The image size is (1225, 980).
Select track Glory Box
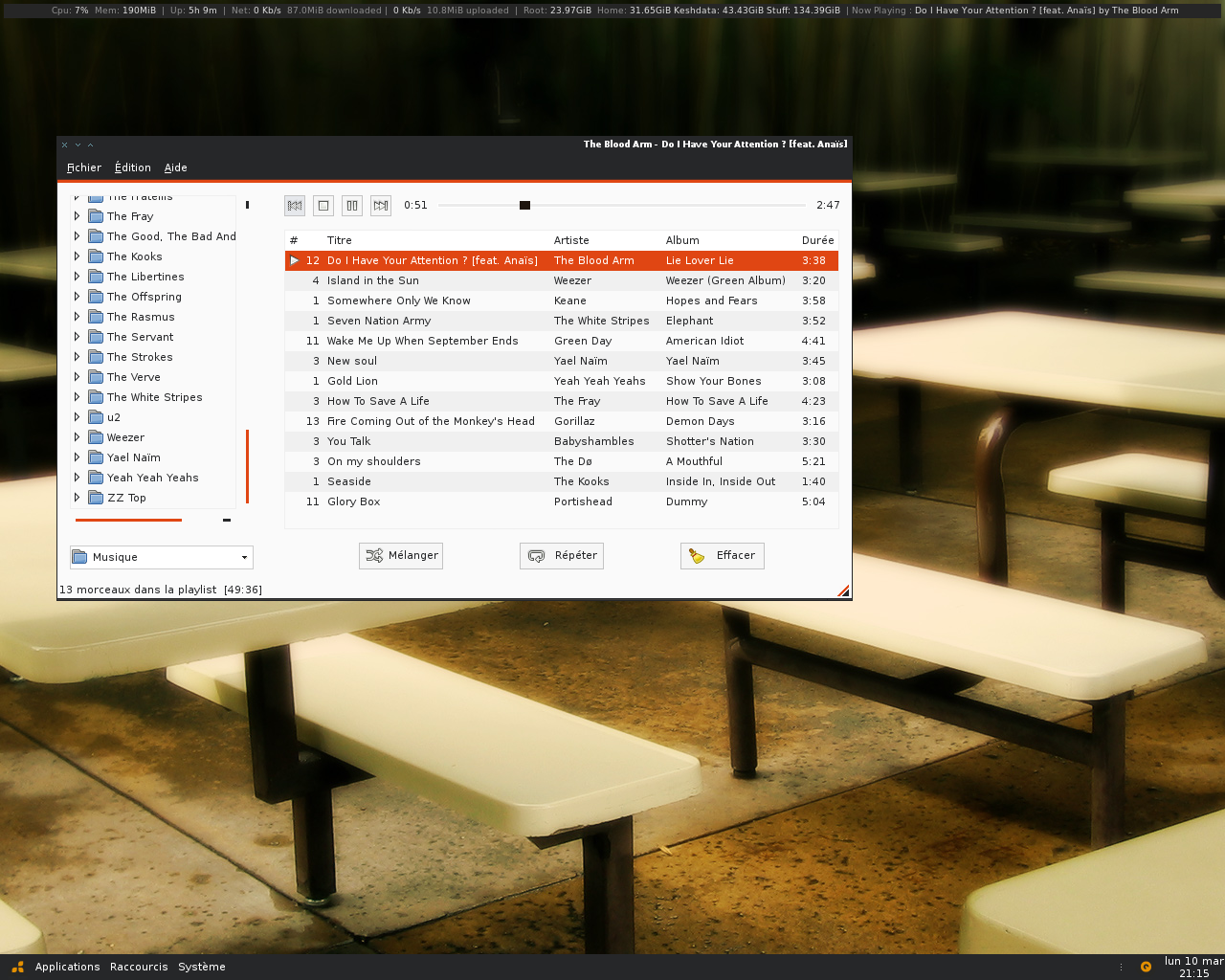pyautogui.click(x=561, y=501)
